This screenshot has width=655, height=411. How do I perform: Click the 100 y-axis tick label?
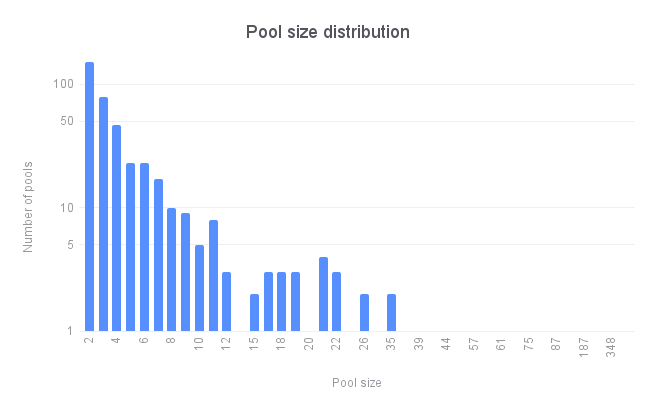63,84
